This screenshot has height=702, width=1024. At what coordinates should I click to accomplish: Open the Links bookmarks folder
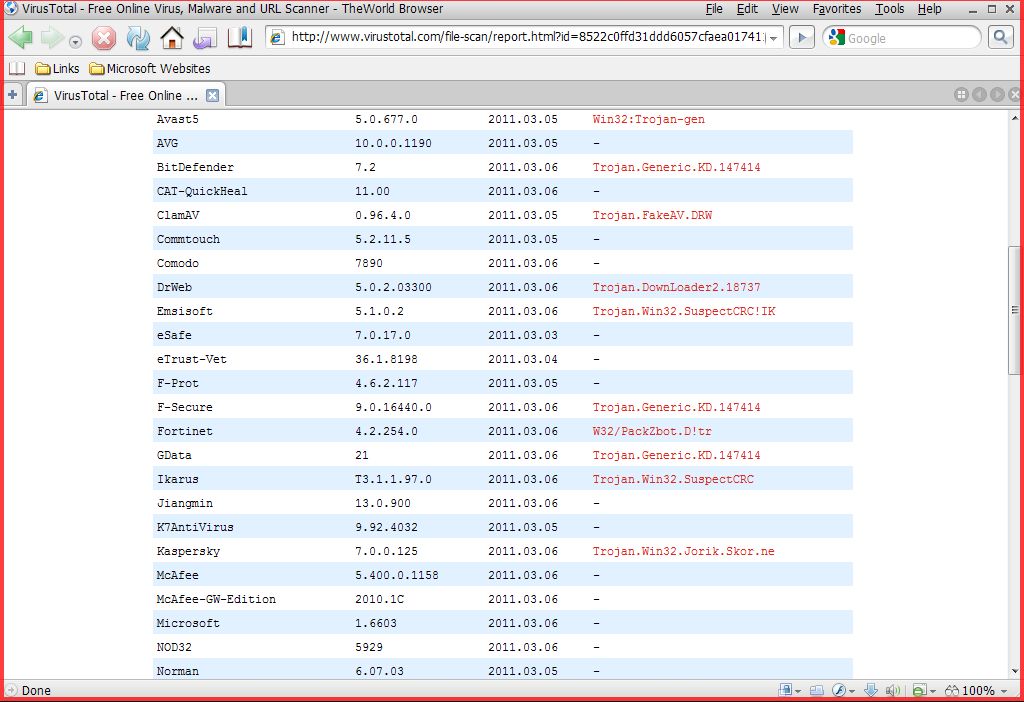coord(57,69)
